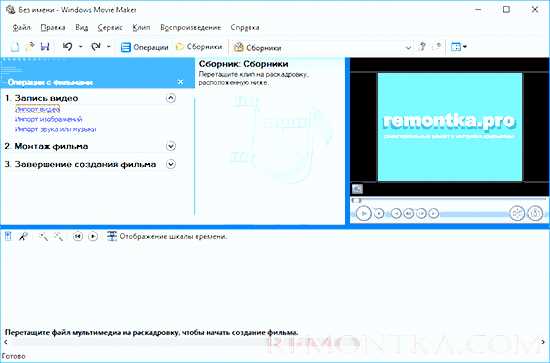Stop playback in the preview monitor
This screenshot has width=550, height=363.
pyautogui.click(x=379, y=213)
